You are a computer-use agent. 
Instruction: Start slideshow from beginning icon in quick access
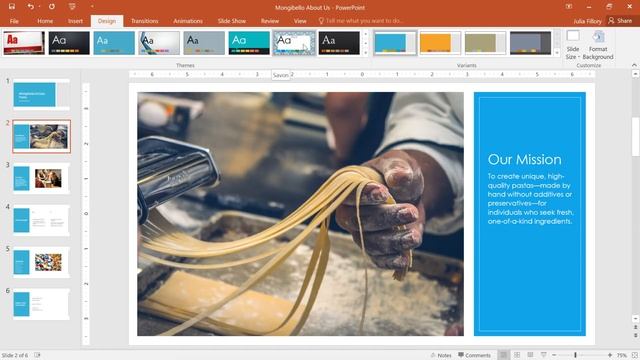point(72,7)
